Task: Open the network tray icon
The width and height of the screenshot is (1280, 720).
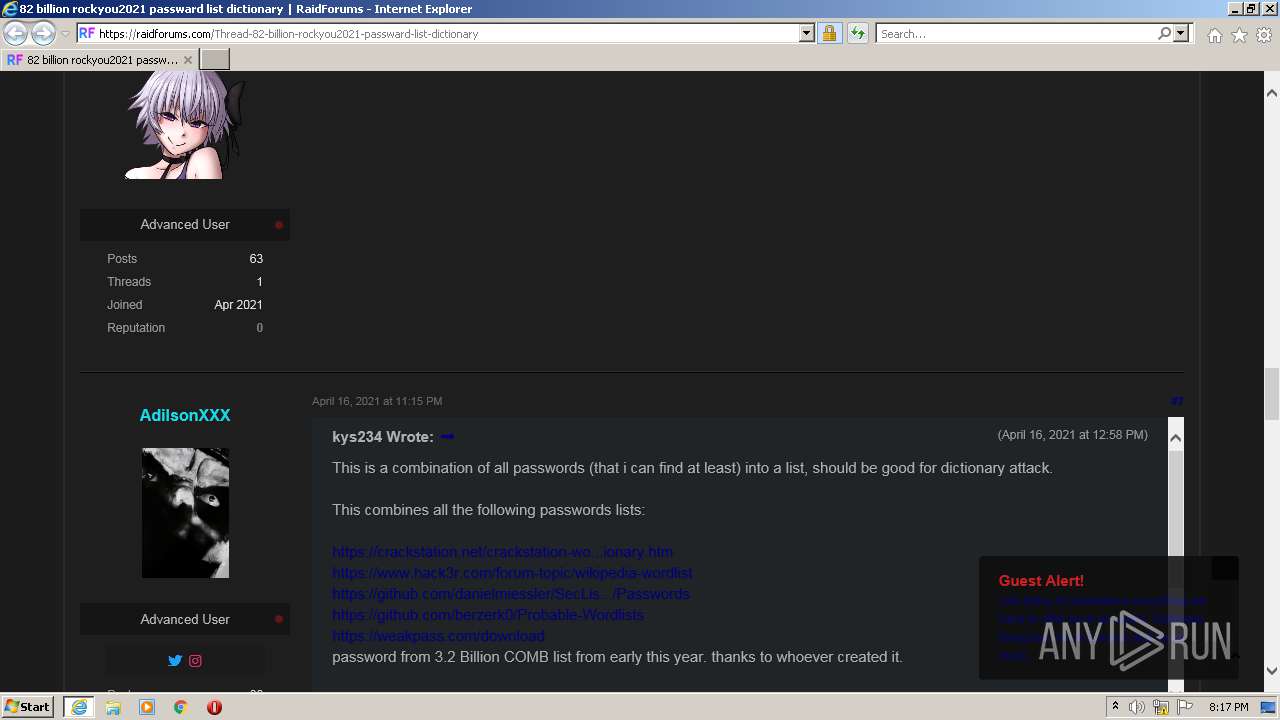Action: tap(1160, 707)
